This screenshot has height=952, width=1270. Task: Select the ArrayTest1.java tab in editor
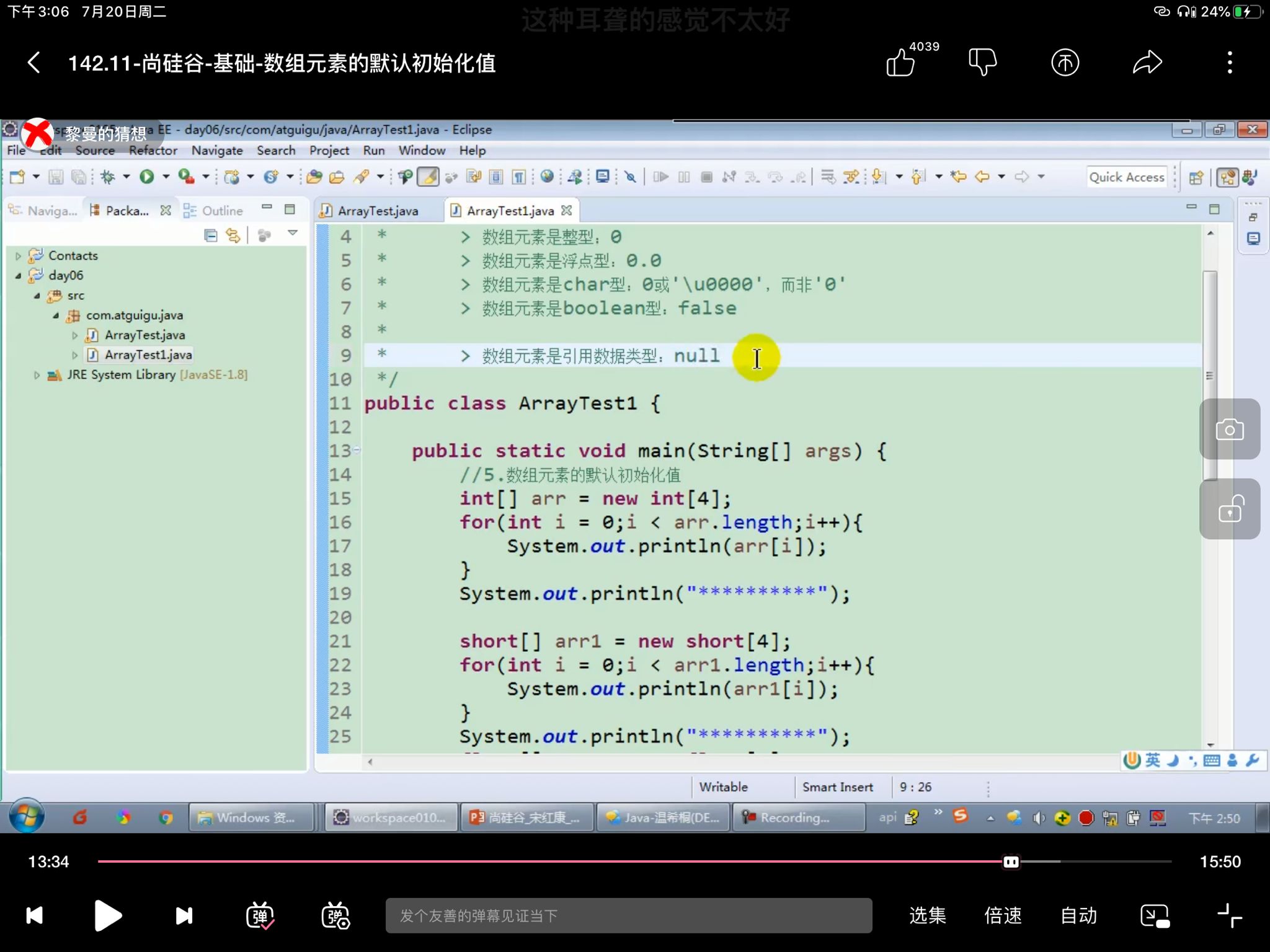pyautogui.click(x=510, y=210)
